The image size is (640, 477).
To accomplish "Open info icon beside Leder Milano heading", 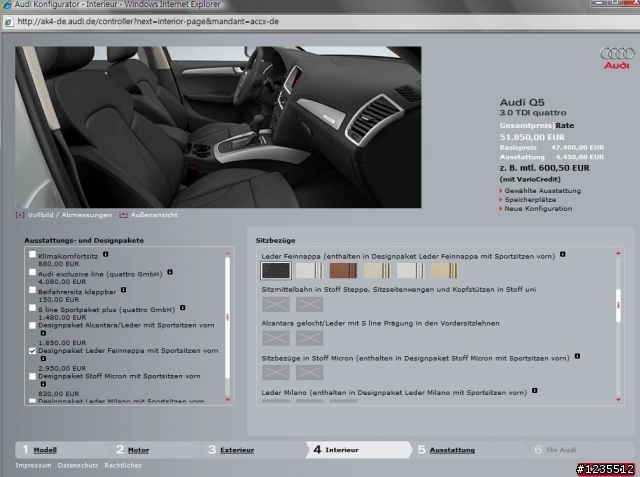I will tap(534, 390).
